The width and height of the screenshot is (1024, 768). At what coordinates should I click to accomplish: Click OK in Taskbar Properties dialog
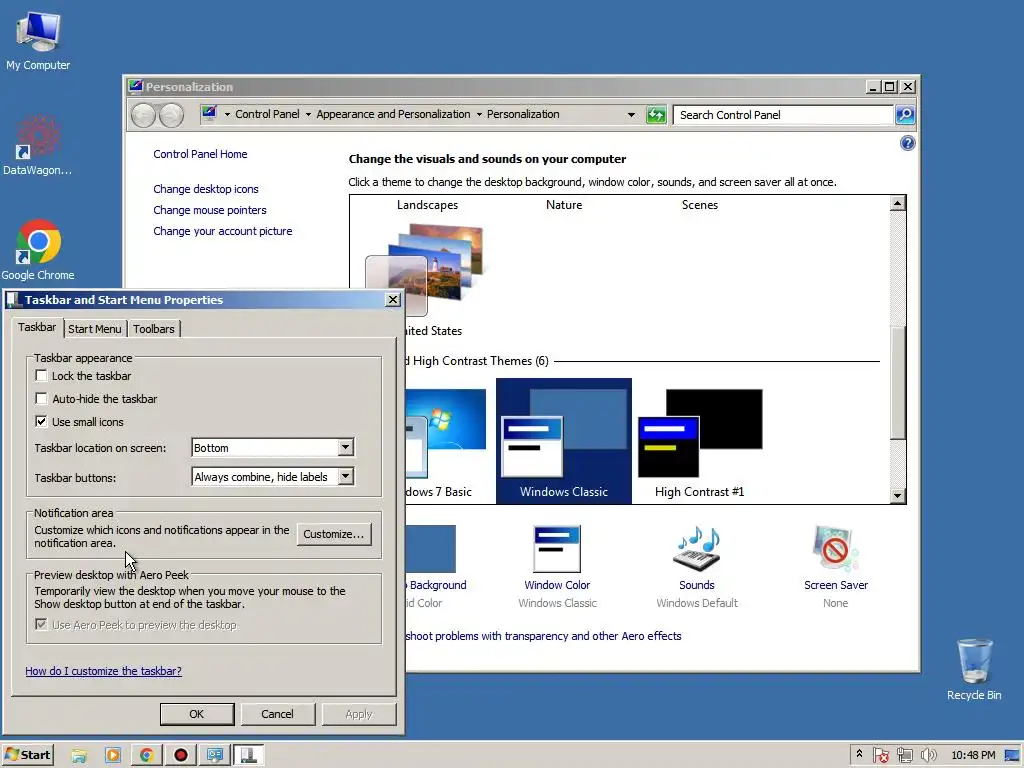coord(197,714)
